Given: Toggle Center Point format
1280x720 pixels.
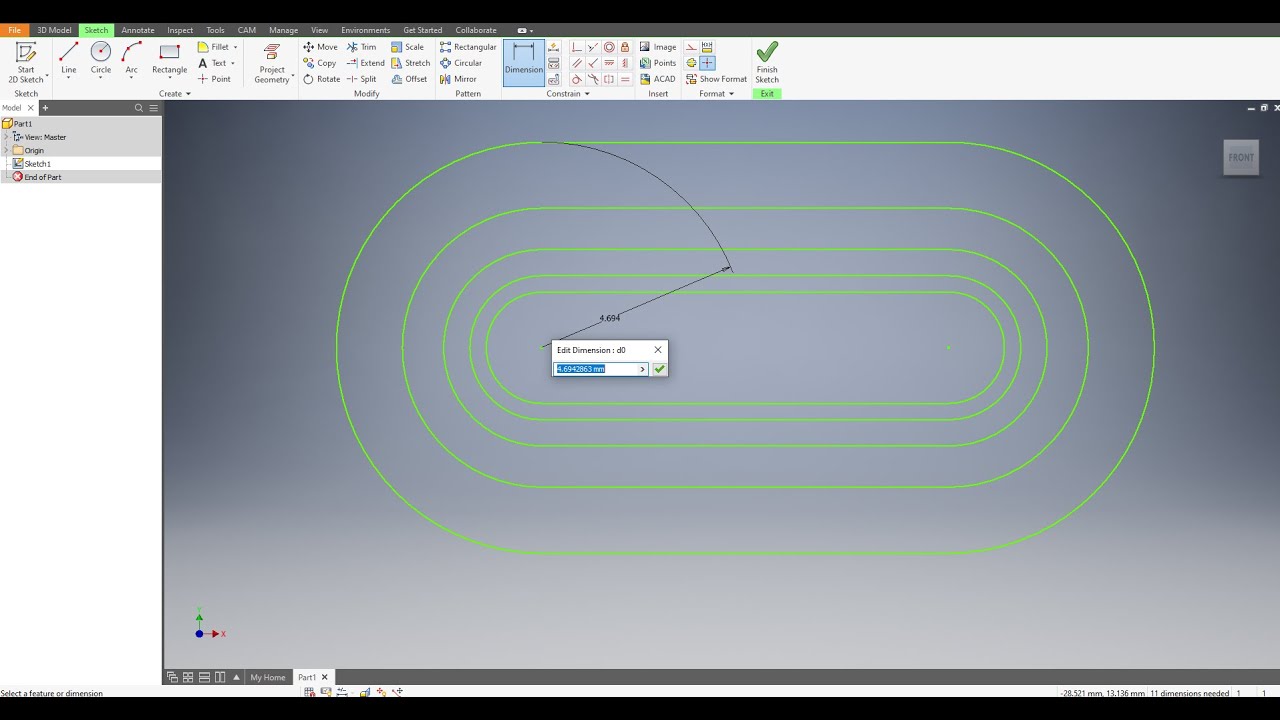Looking at the screenshot, I should 707,63.
